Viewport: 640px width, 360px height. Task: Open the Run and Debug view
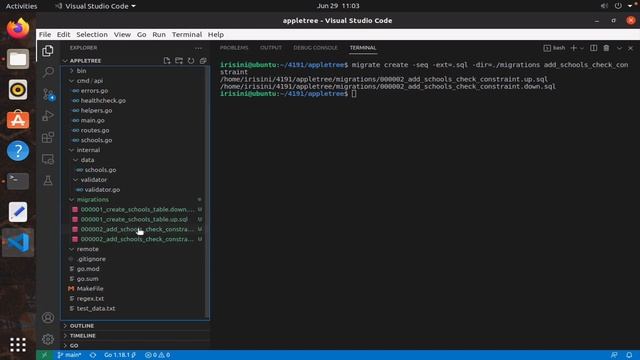click(48, 116)
